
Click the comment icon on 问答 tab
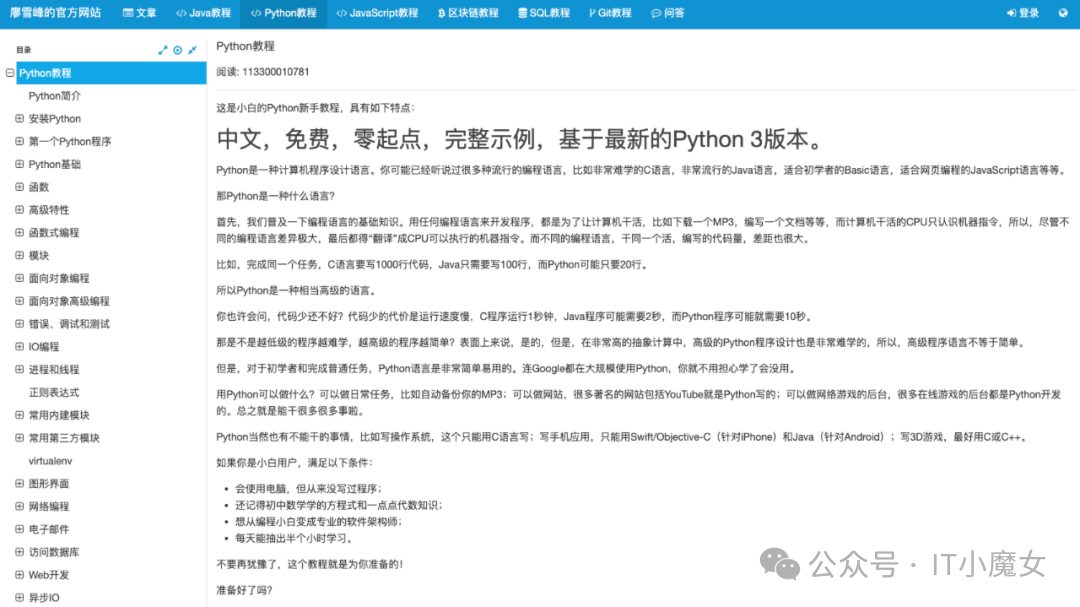pos(656,13)
